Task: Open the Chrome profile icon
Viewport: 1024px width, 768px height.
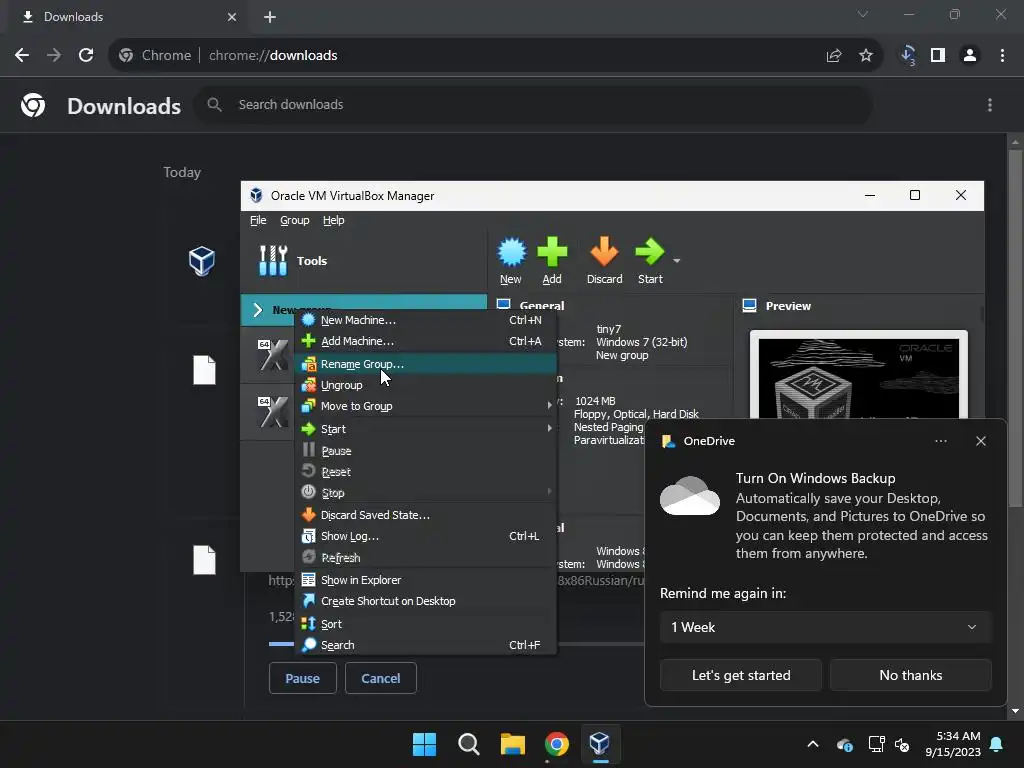Action: coord(970,56)
